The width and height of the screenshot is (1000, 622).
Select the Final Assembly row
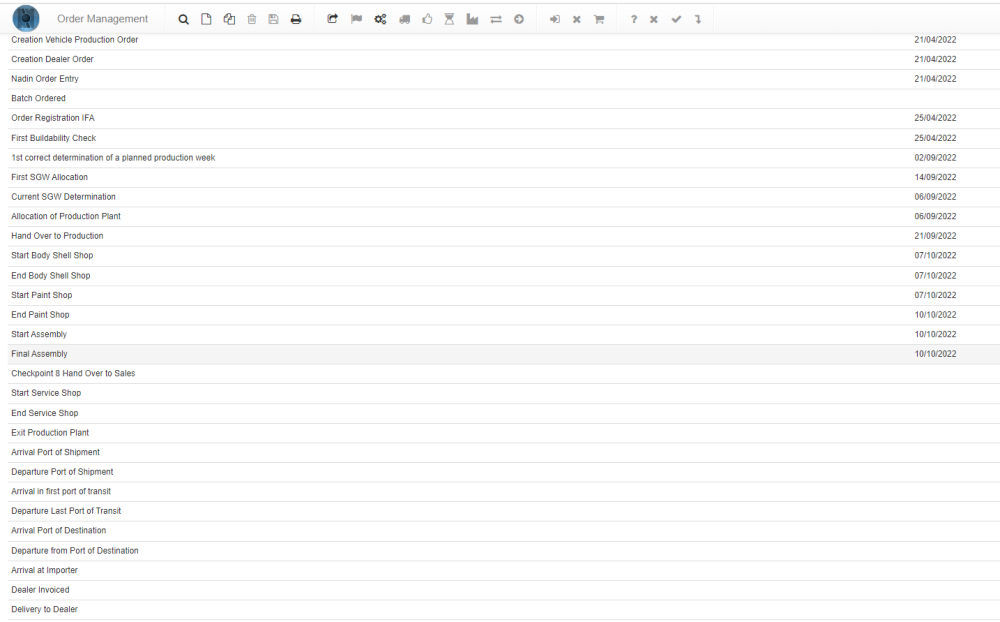504,354
